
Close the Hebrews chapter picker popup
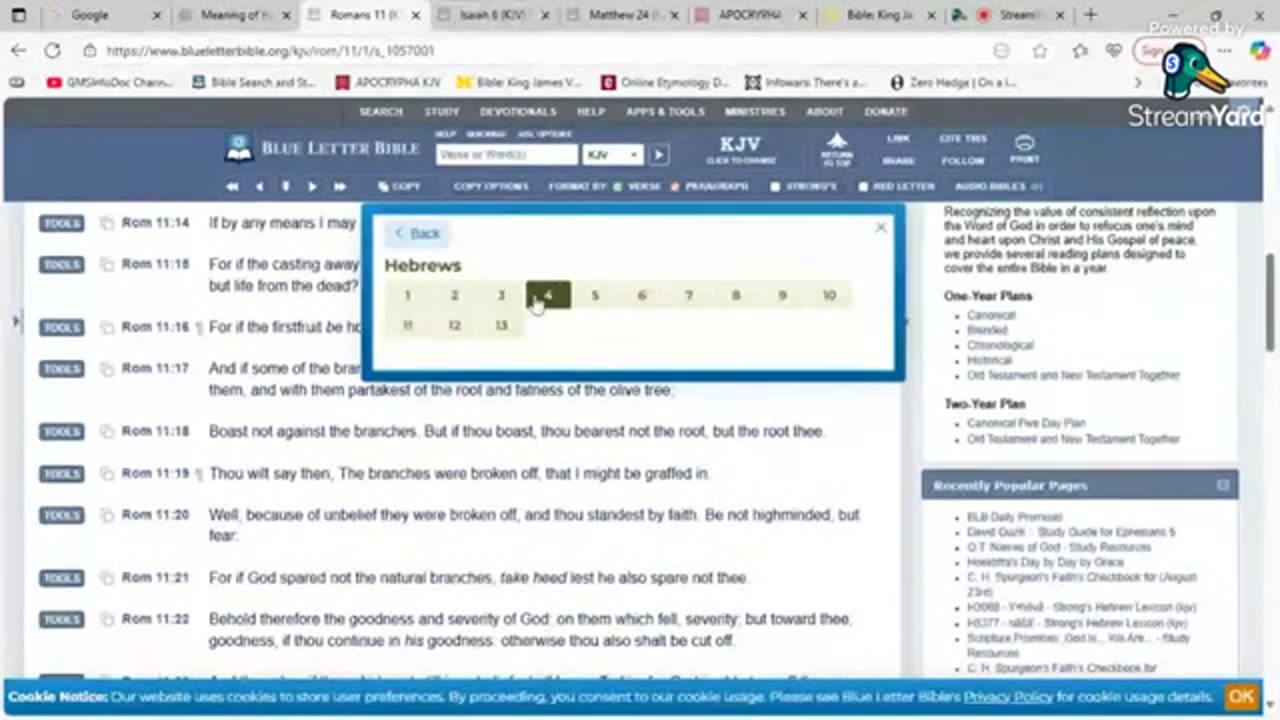pyautogui.click(x=880, y=228)
